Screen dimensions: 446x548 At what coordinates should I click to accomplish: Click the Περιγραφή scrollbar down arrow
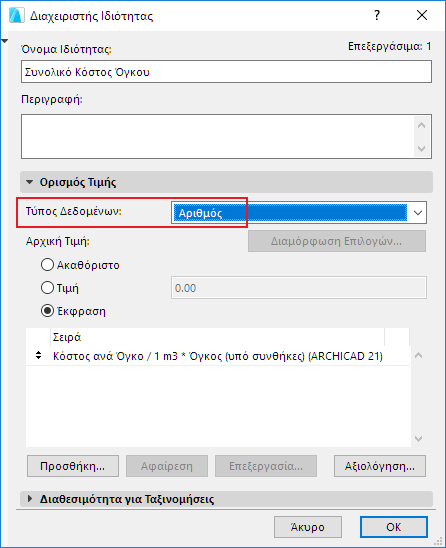(422, 149)
